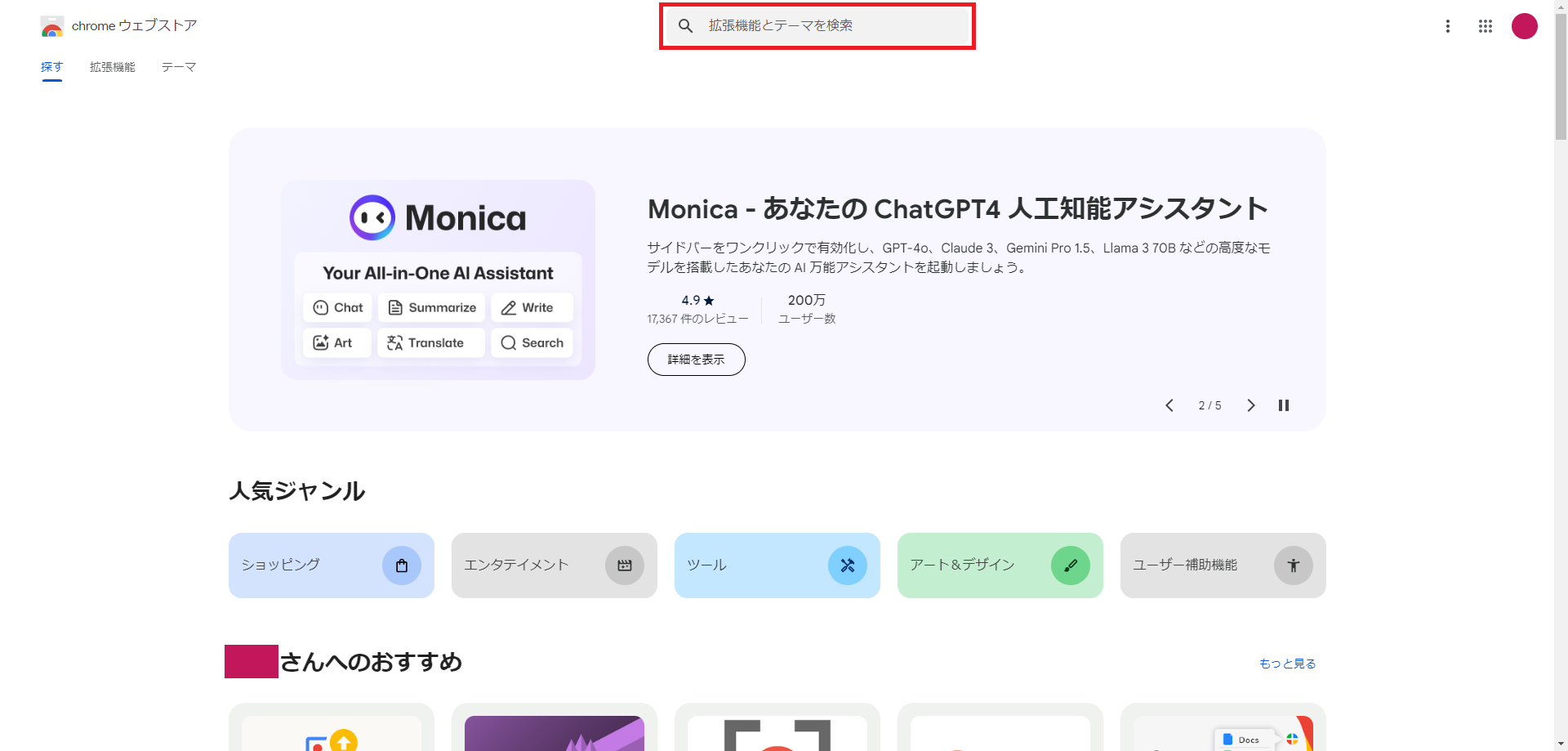
Task: Click the 人気ジャンル heading
Action: [297, 491]
